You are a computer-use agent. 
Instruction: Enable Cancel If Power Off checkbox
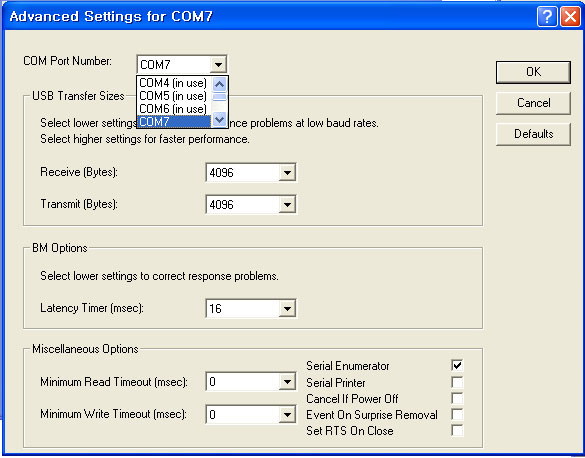(457, 398)
